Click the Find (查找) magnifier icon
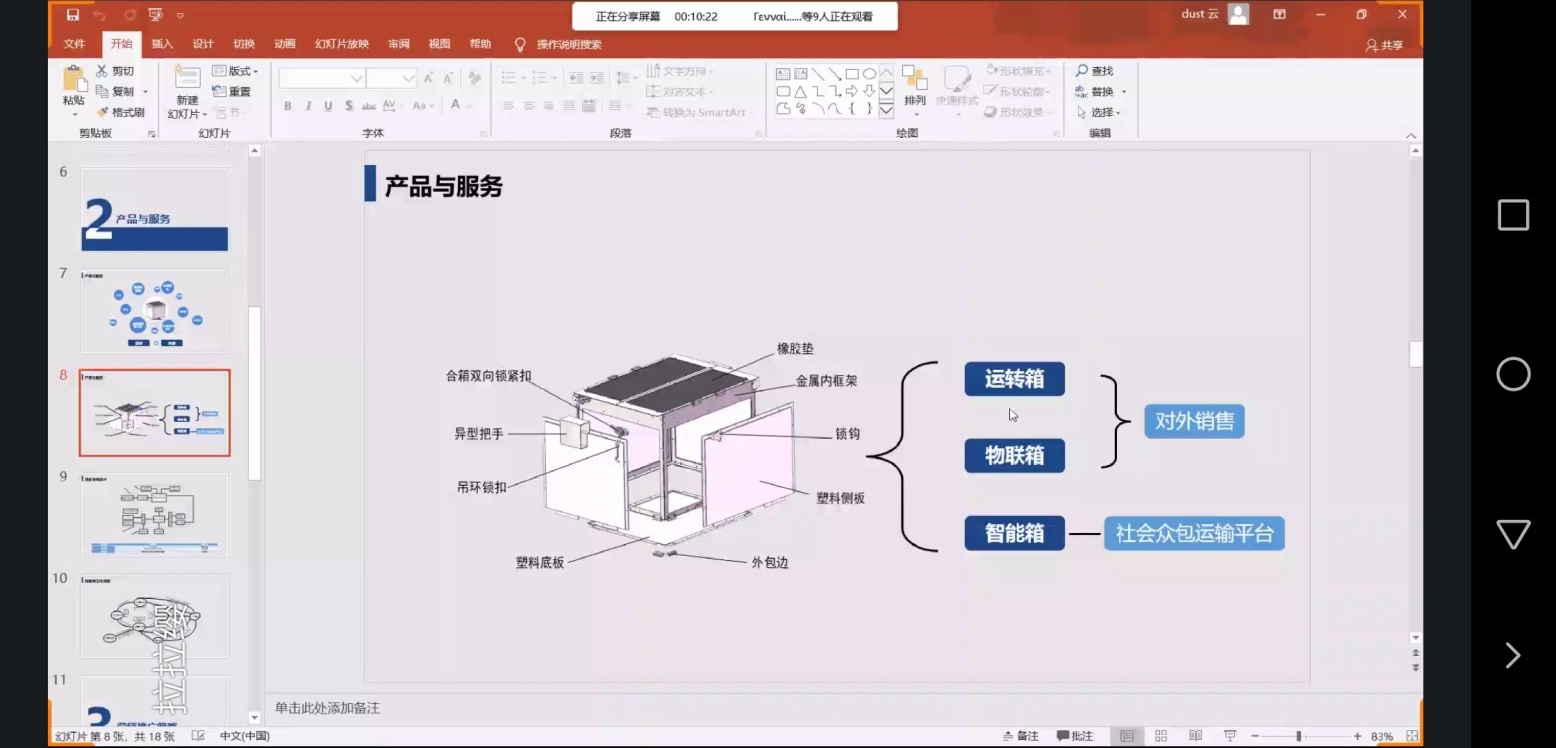Image resolution: width=1556 pixels, height=748 pixels. click(1082, 71)
